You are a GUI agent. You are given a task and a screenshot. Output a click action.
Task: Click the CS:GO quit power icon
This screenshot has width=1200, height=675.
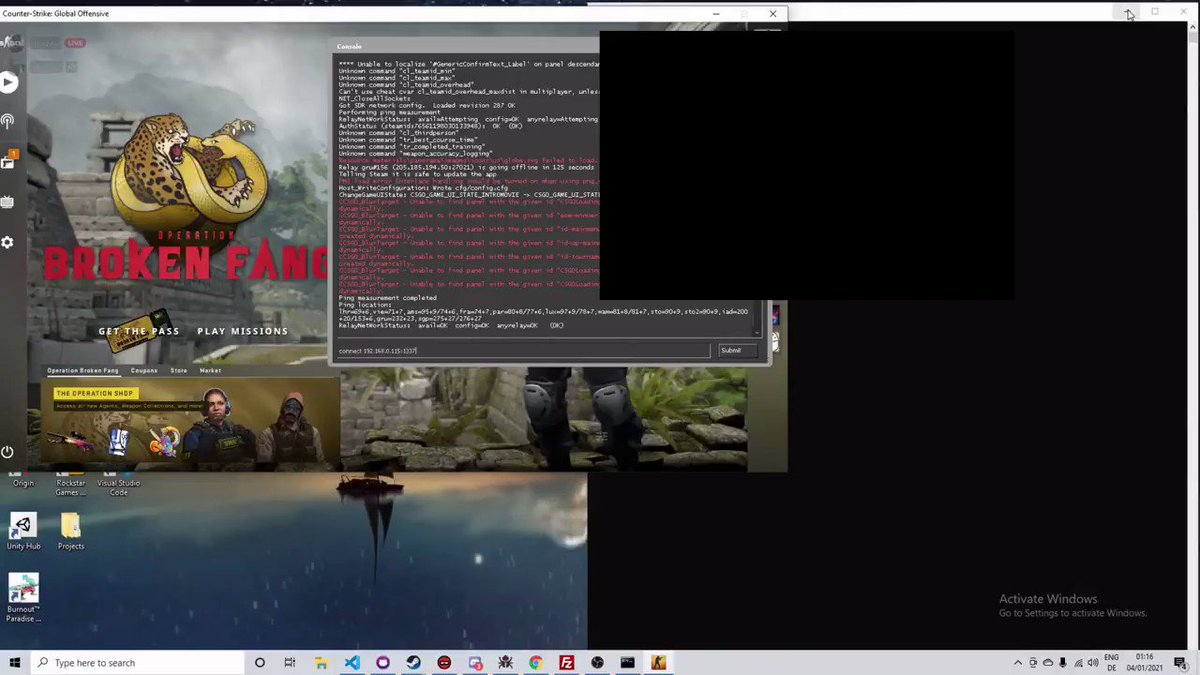tap(8, 452)
